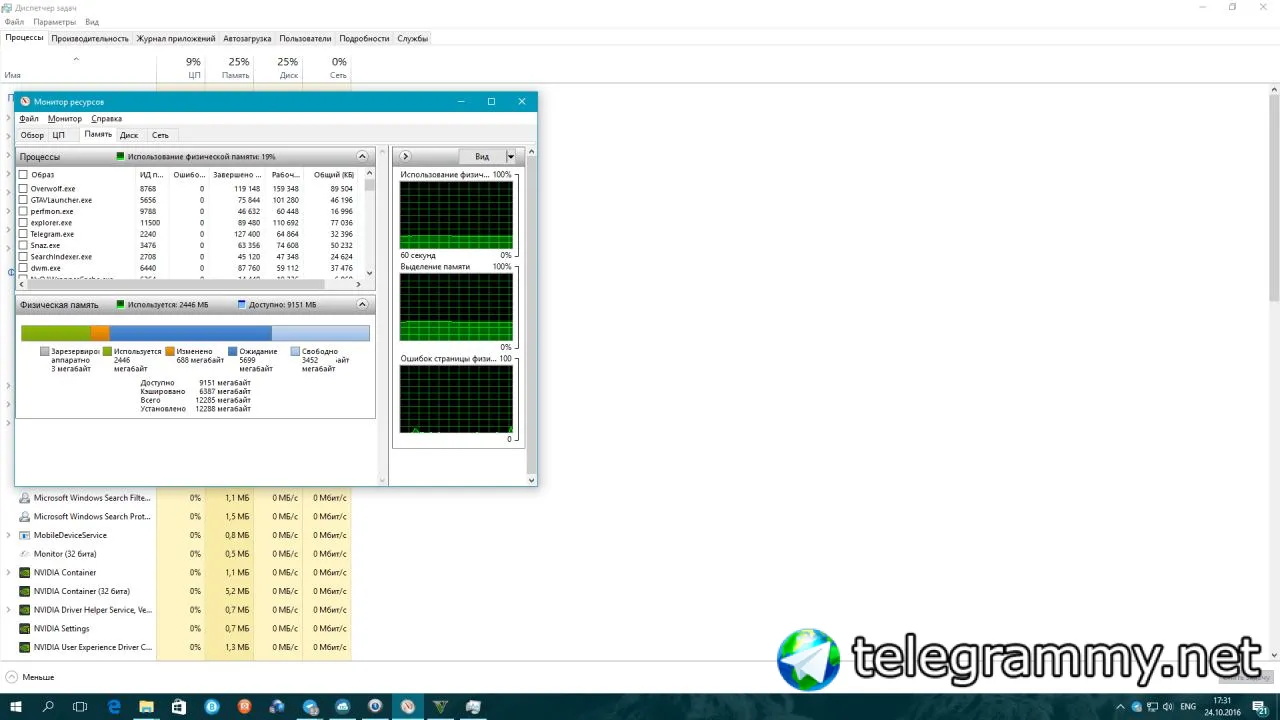Open taskbar search magnifier
Screen dimensions: 1280x720
point(48,707)
